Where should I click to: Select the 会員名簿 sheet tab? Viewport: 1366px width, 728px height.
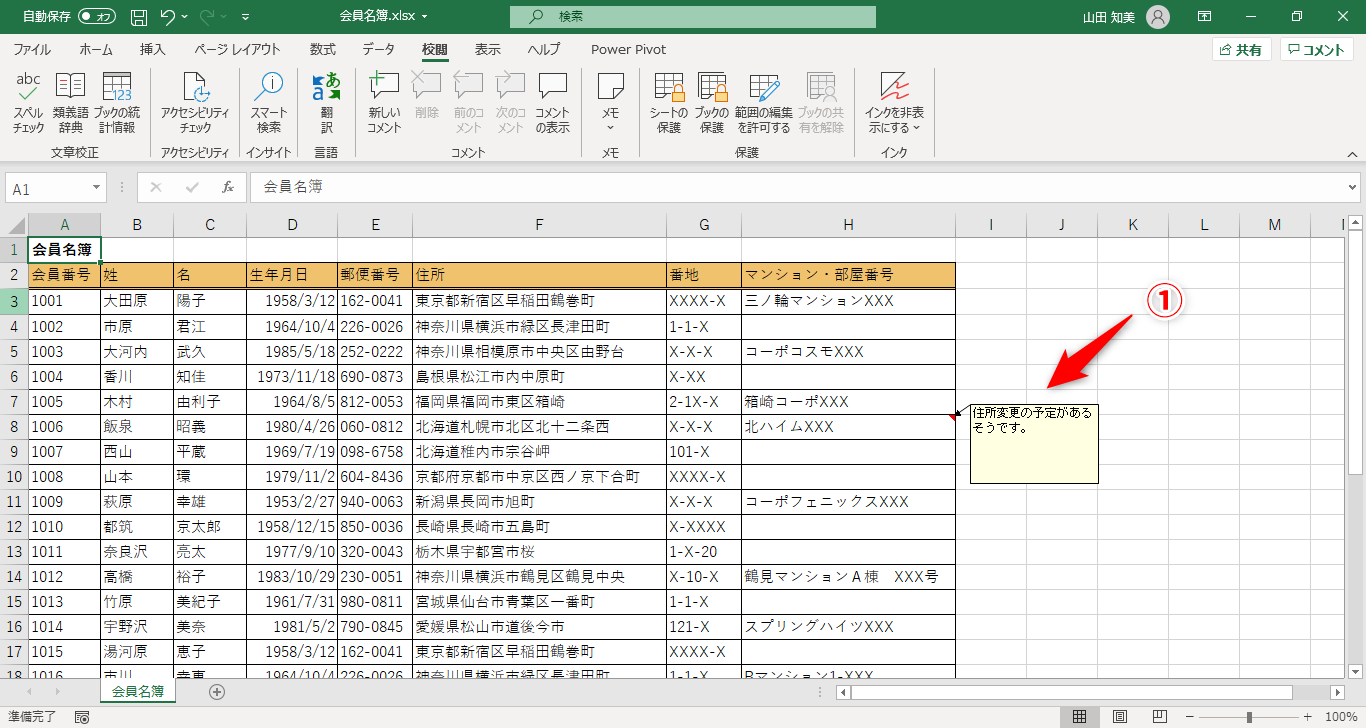coord(138,691)
